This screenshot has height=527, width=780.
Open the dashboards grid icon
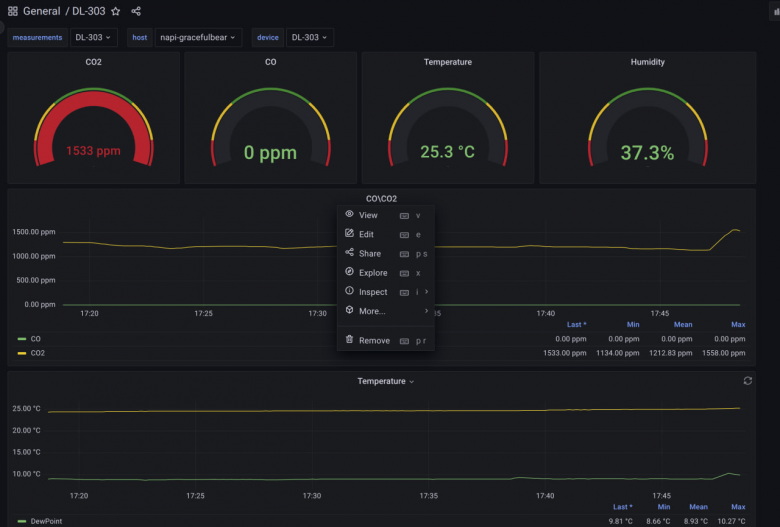13,11
